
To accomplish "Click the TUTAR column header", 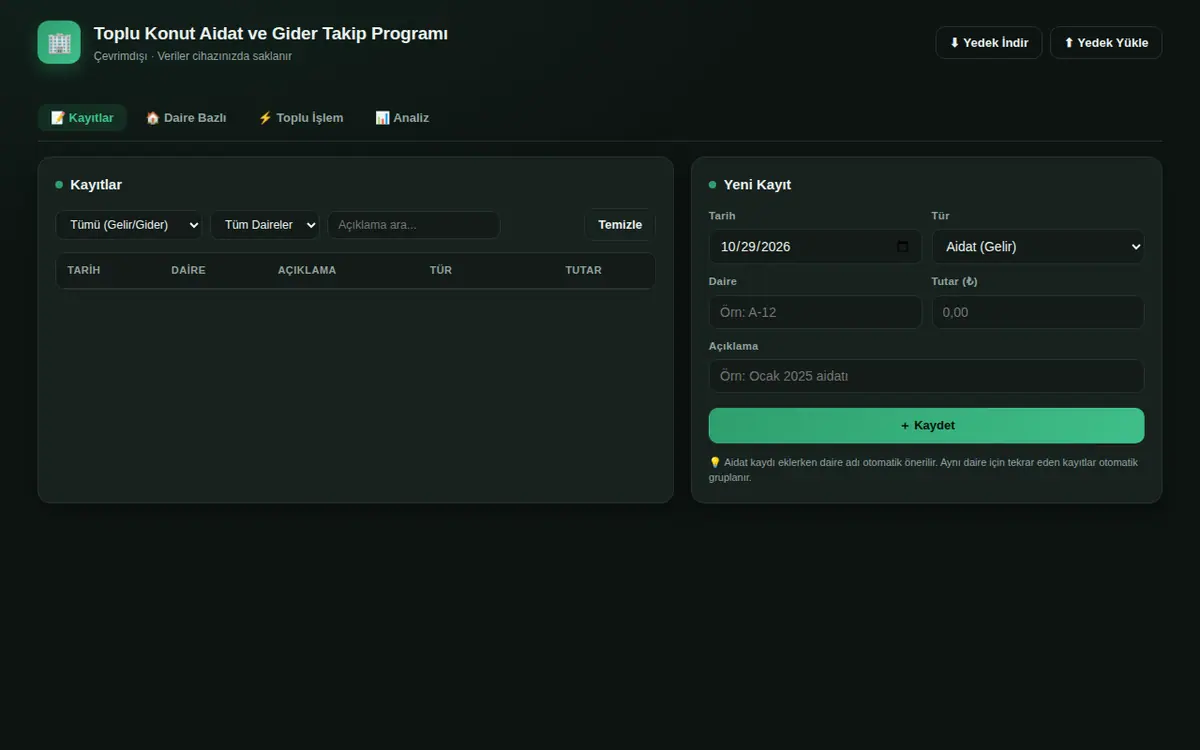I will 584,270.
